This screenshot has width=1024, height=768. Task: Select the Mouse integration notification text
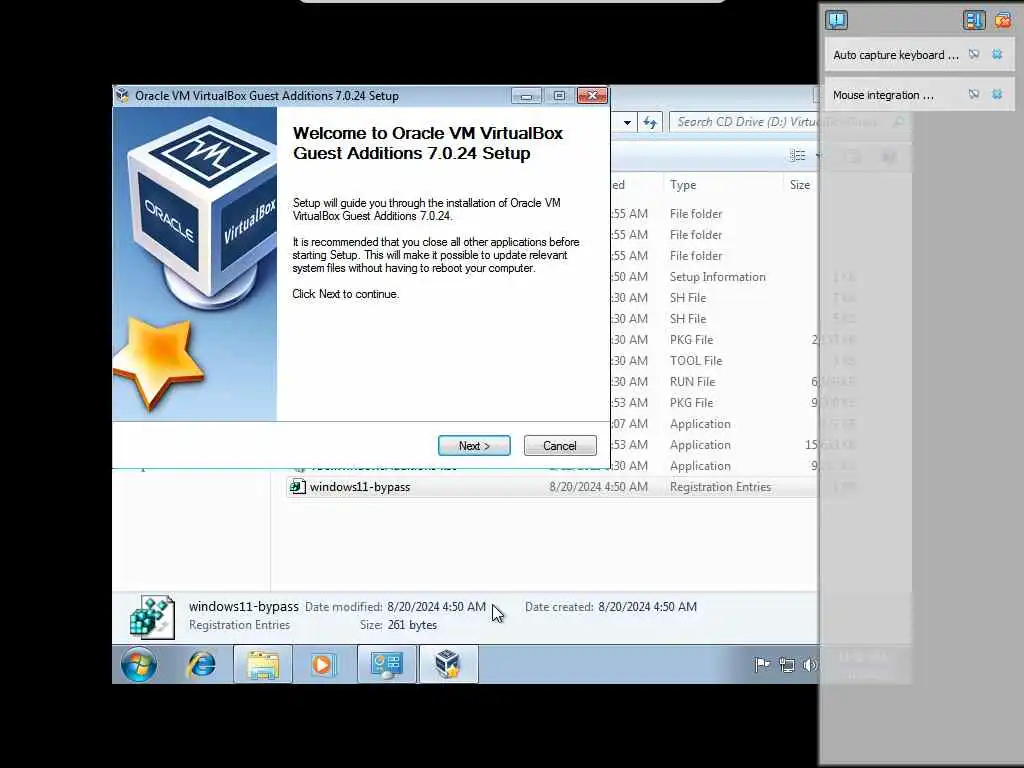click(883, 95)
